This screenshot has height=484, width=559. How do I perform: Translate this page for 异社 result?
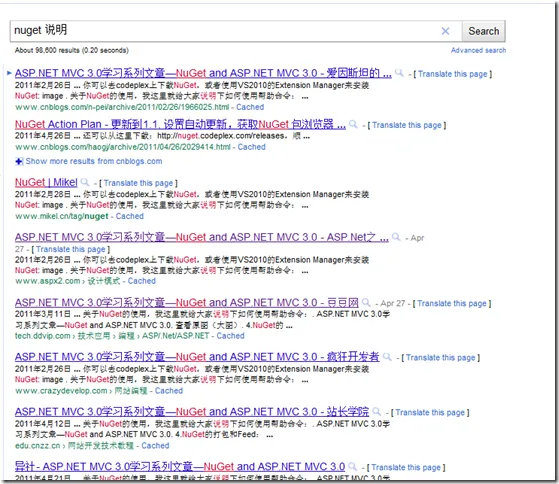pyautogui.click(x=406, y=467)
